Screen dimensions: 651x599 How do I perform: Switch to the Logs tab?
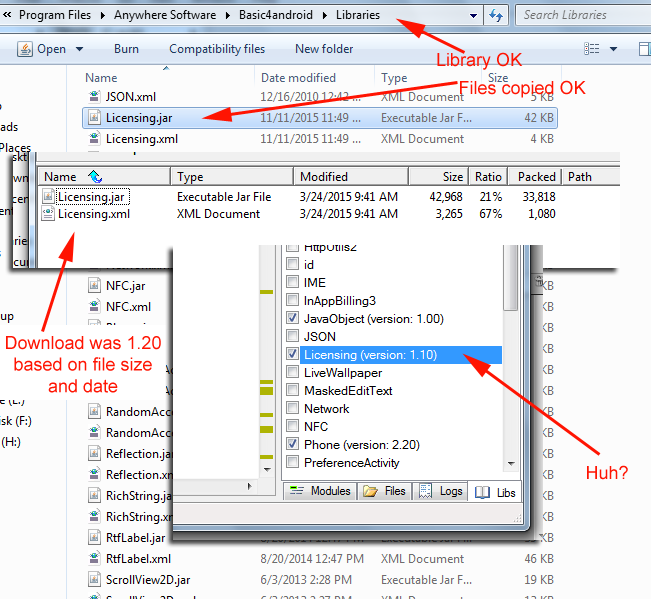(441, 491)
